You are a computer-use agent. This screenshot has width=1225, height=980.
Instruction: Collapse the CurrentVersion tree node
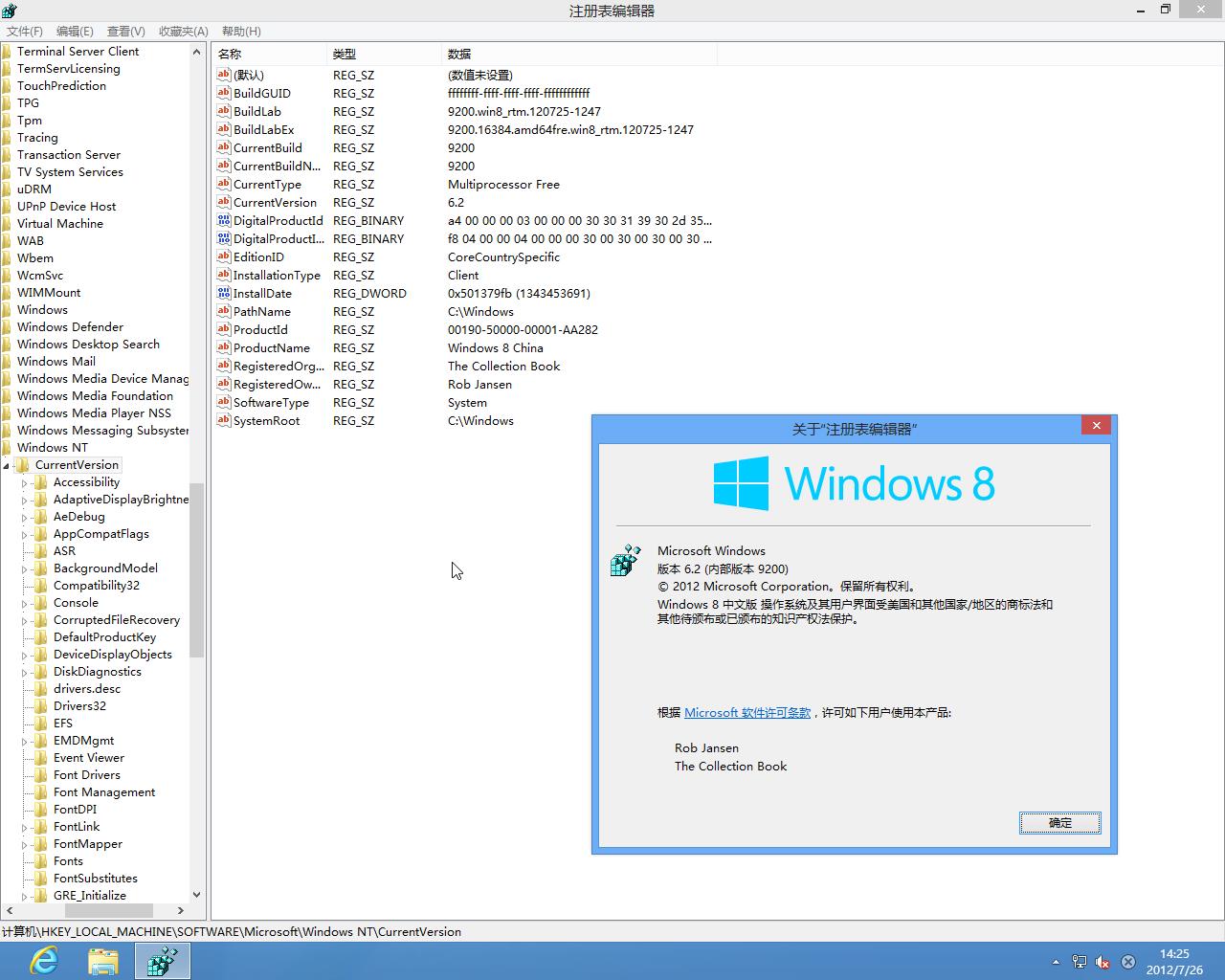click(7, 466)
